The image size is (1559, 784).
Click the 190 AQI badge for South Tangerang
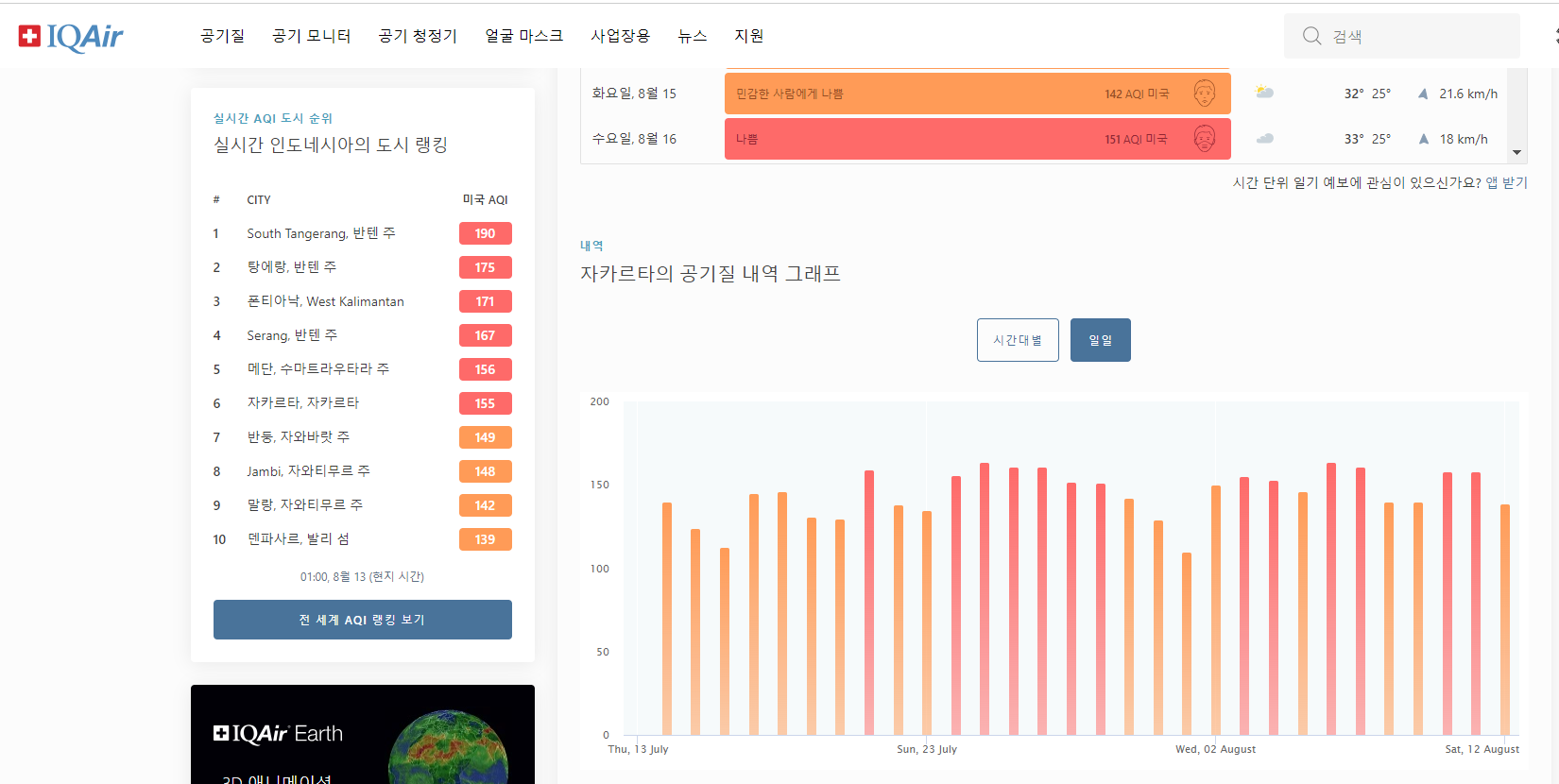coord(485,233)
